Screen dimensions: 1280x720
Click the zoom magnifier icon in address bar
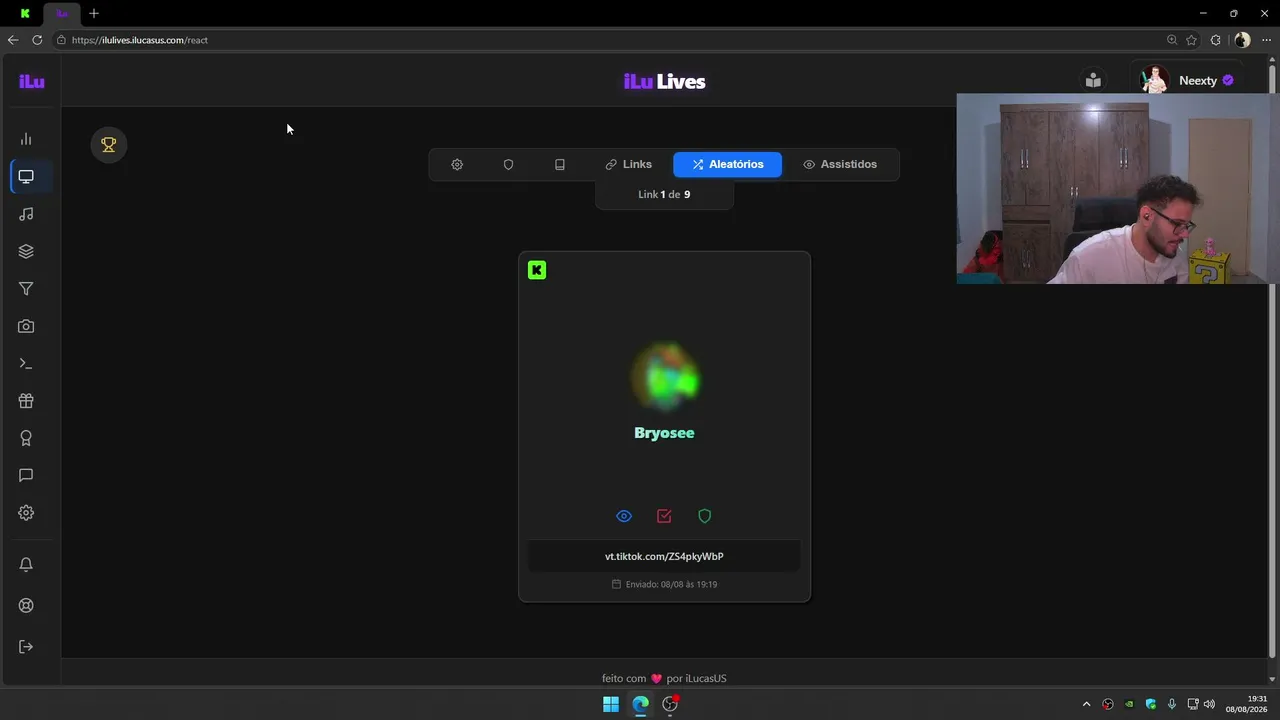1172,40
